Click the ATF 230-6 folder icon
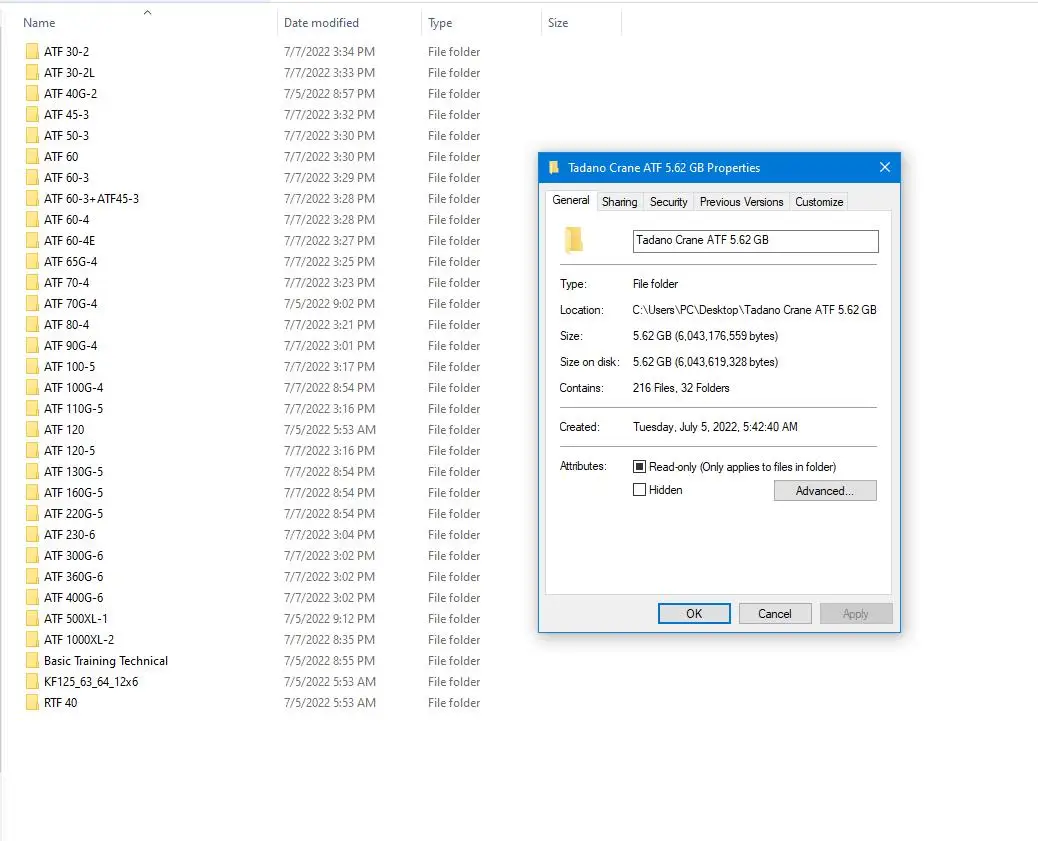The width and height of the screenshot is (1038, 841). point(32,534)
